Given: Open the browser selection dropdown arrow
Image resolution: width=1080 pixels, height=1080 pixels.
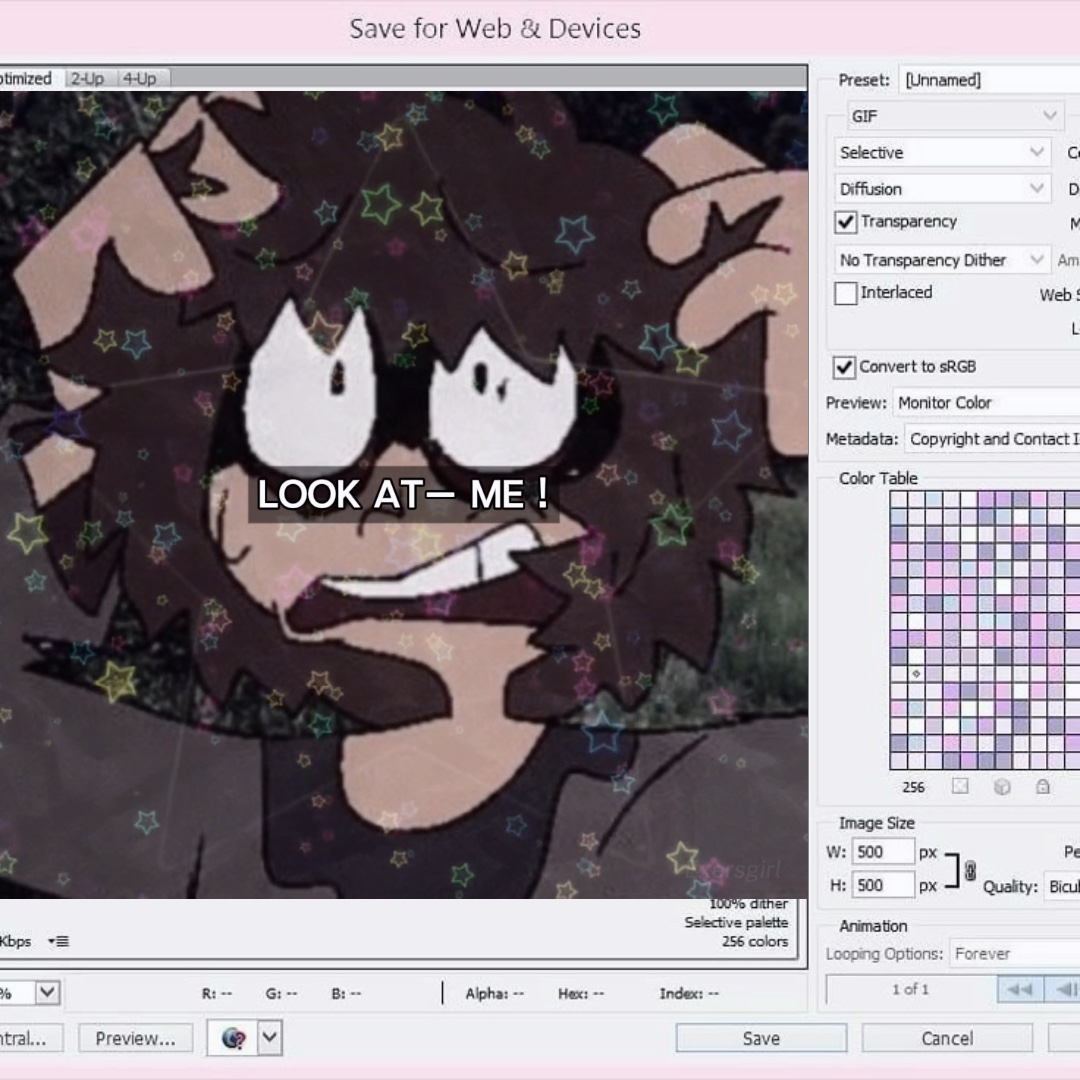Looking at the screenshot, I should [x=270, y=1037].
